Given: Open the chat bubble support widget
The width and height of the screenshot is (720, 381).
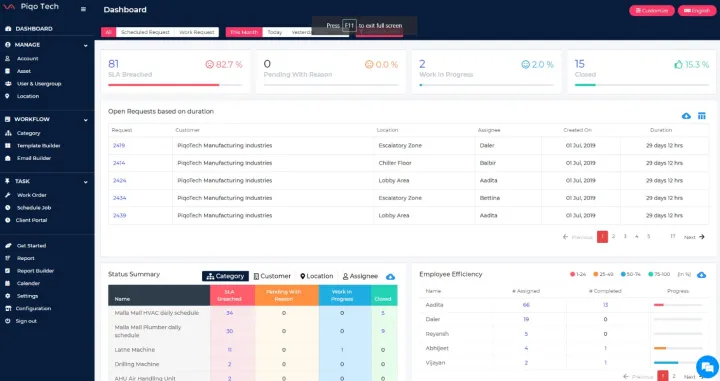Looking at the screenshot, I should [x=708, y=367].
